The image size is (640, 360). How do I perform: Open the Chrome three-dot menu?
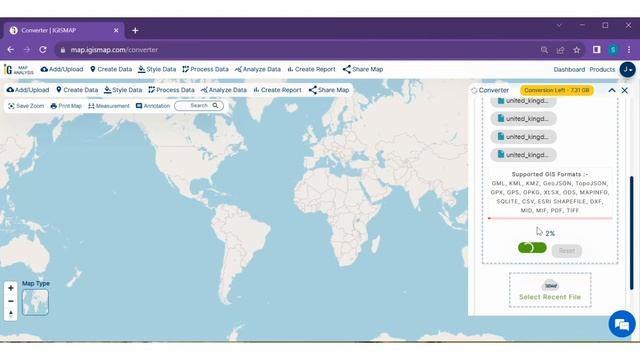(629, 50)
